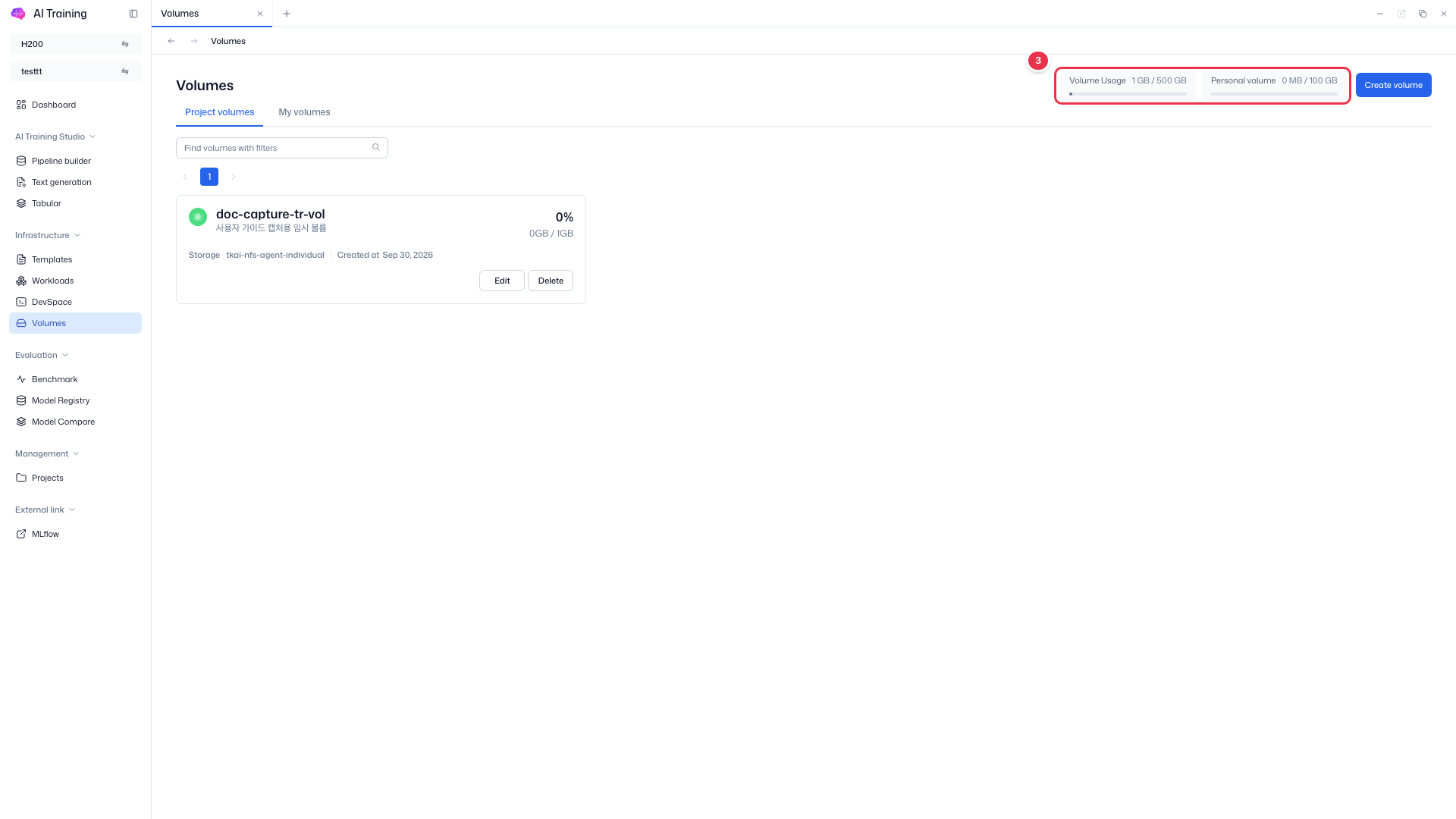Image resolution: width=1456 pixels, height=819 pixels.
Task: Select the Project volumes tab
Action: click(220, 112)
